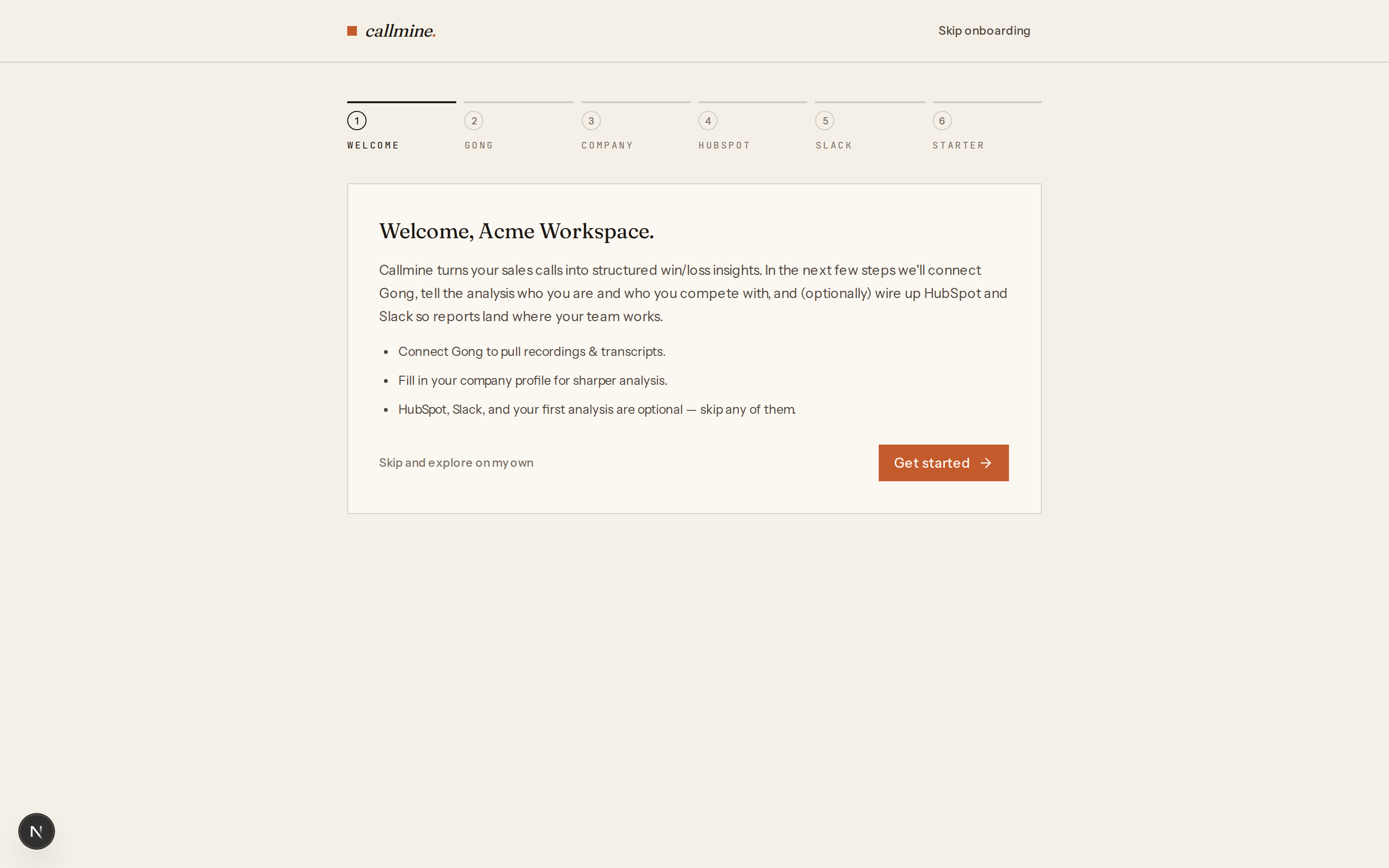Go to step 2 Gong
The width and height of the screenshot is (1389, 868).
(x=518, y=126)
